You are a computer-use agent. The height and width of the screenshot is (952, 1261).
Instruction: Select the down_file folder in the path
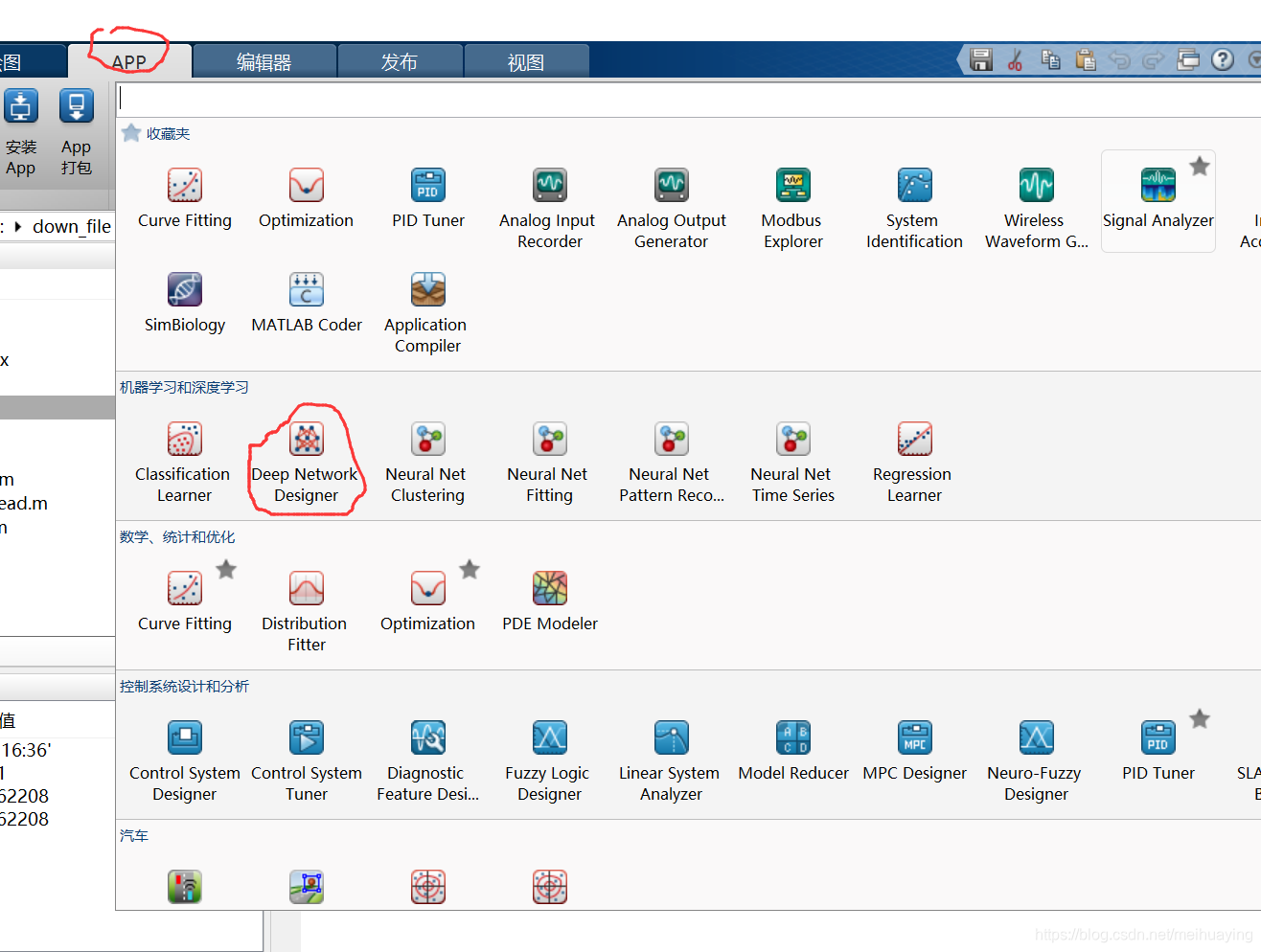72,227
